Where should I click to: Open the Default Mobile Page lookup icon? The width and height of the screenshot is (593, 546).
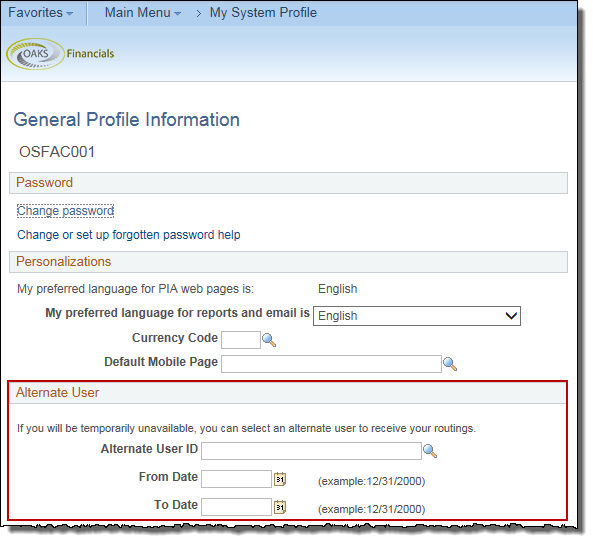450,365
